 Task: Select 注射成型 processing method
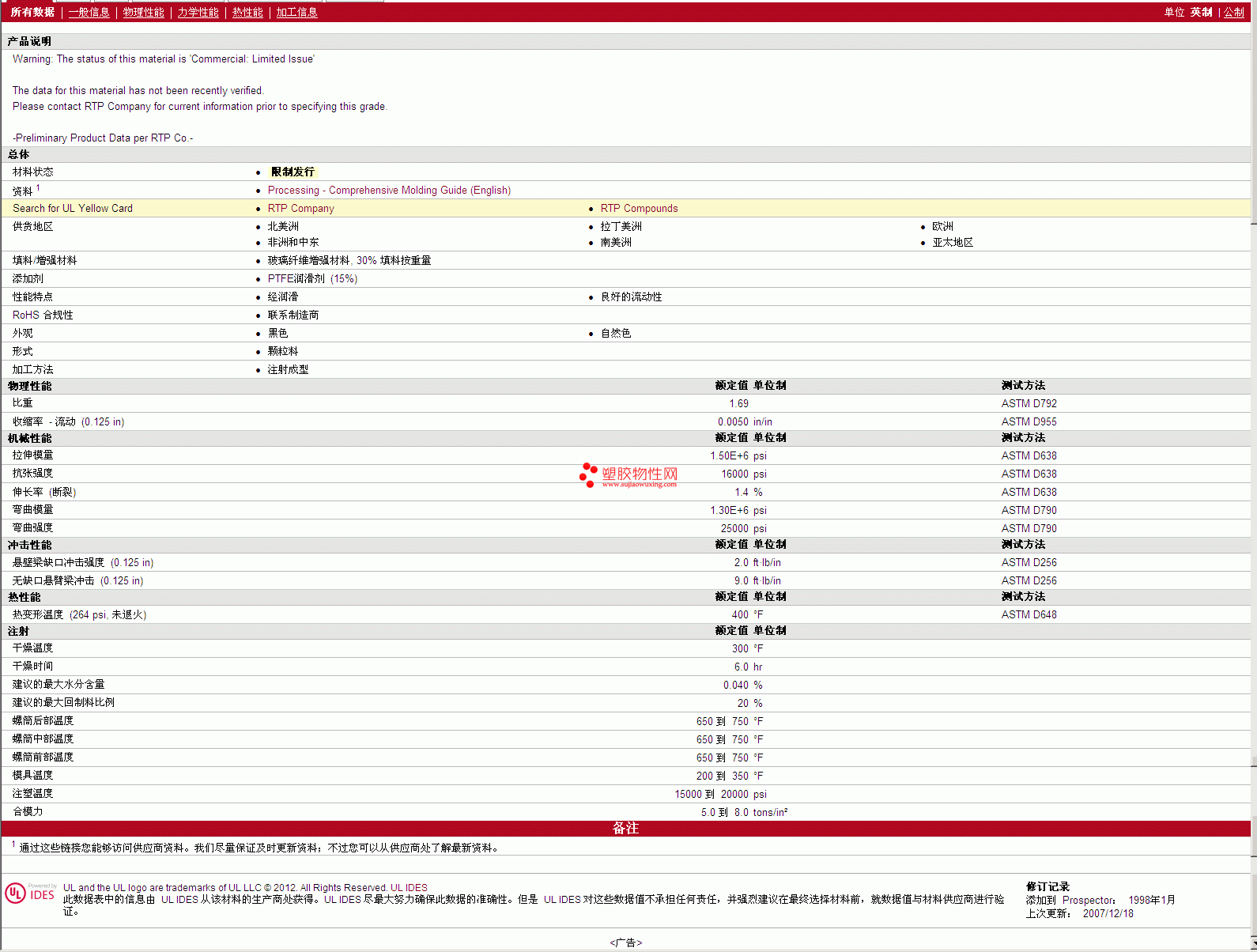(288, 370)
